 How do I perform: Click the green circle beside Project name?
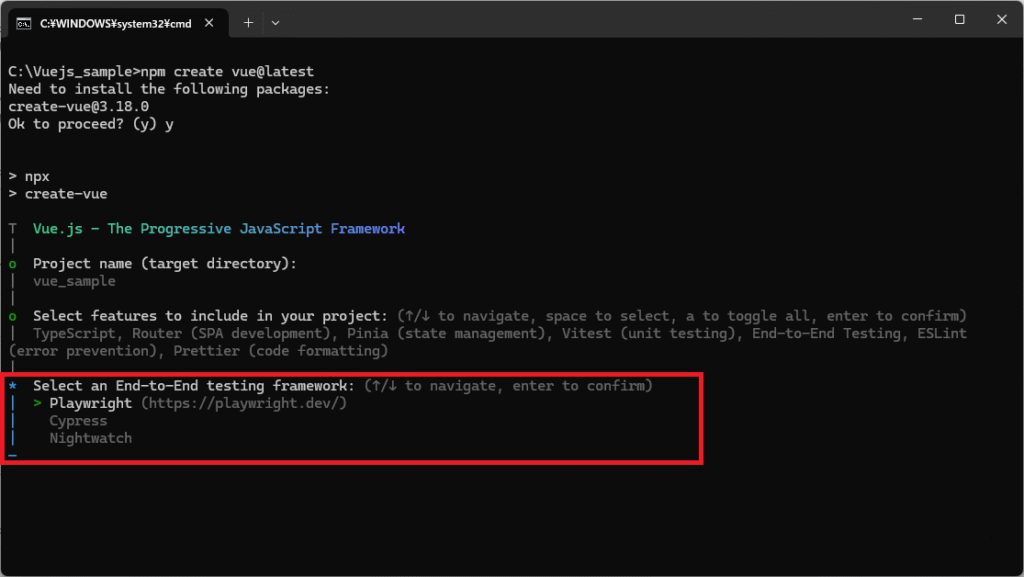click(12, 264)
